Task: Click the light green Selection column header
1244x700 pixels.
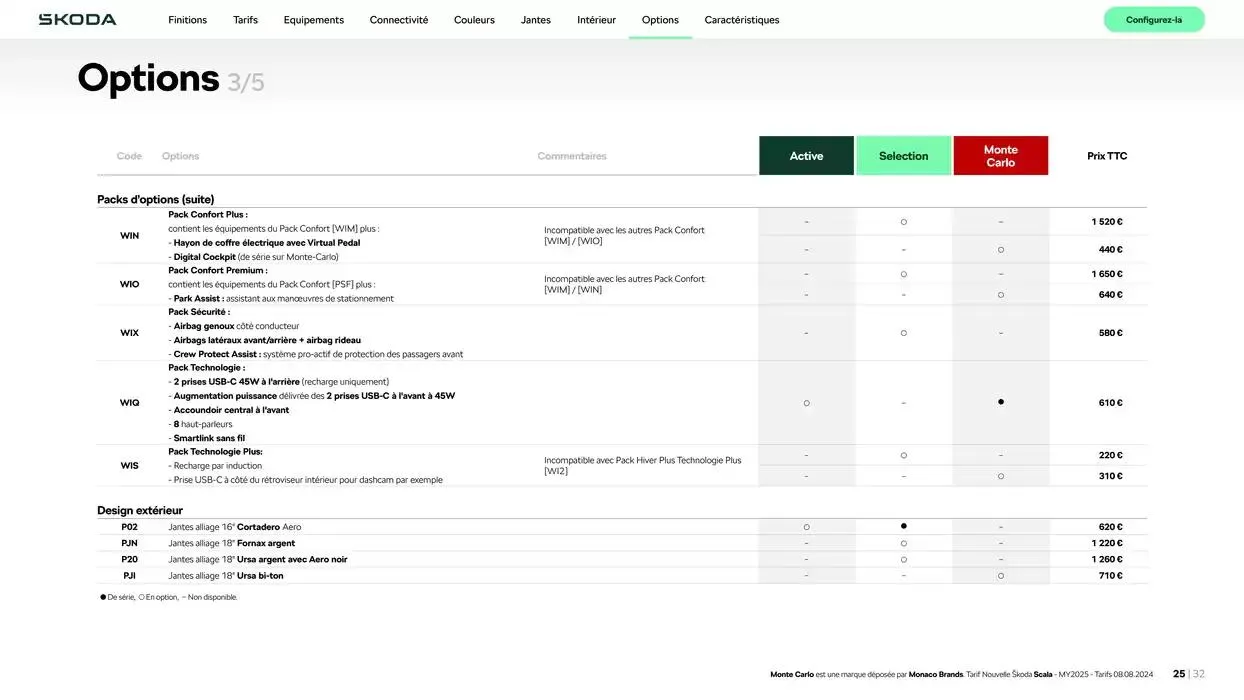Action: (x=903, y=156)
